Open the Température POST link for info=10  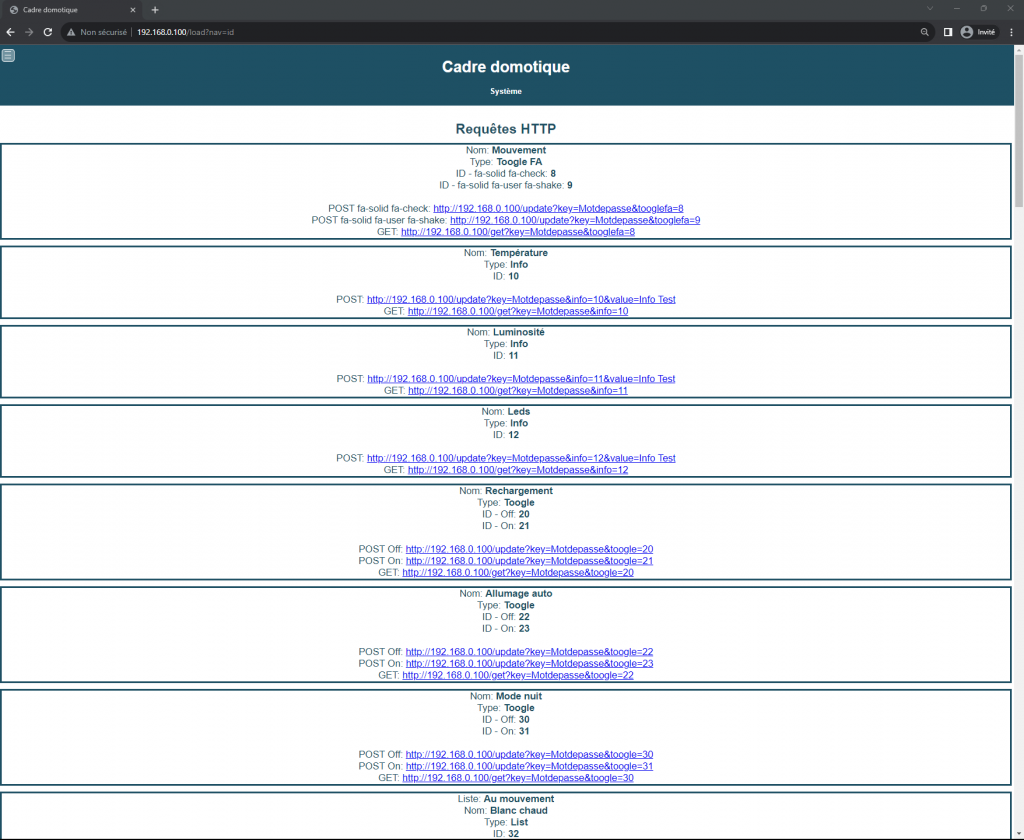[x=520, y=299]
